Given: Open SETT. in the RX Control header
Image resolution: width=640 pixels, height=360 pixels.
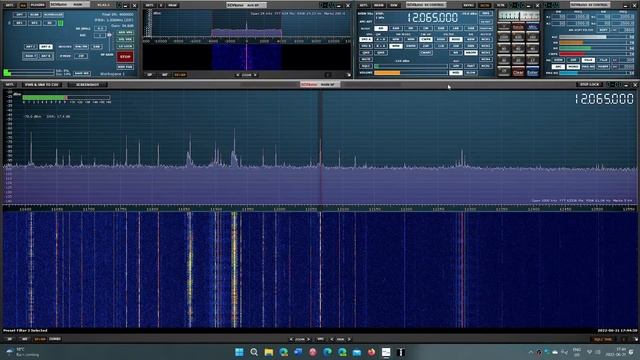Looking at the screenshot, I should coord(364,5).
